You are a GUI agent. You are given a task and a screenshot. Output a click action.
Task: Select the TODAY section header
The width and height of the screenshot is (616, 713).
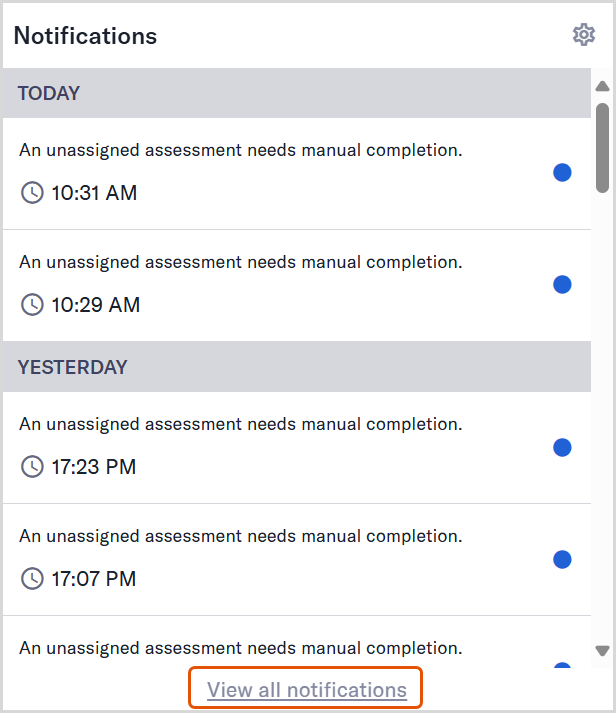(x=297, y=93)
